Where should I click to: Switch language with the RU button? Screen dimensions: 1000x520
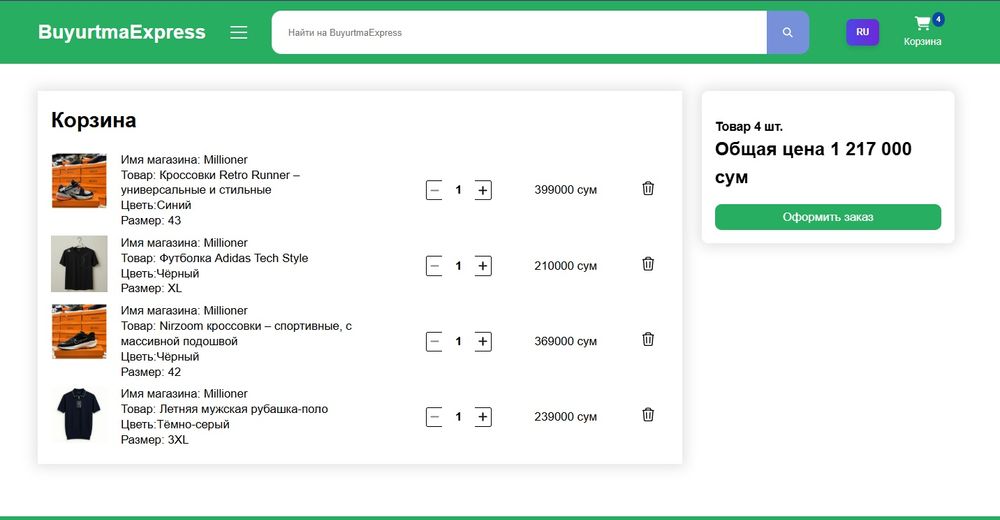tap(862, 32)
